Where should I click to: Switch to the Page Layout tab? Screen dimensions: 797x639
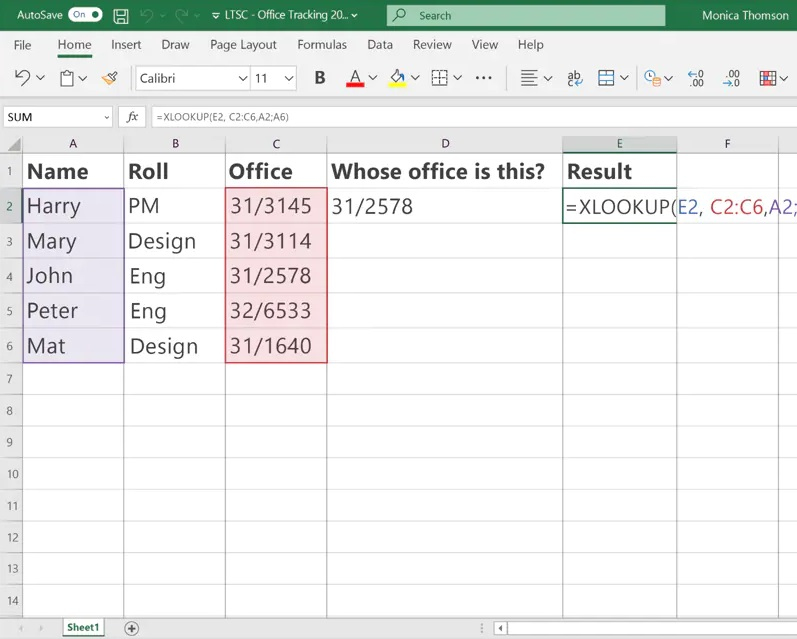tap(243, 45)
